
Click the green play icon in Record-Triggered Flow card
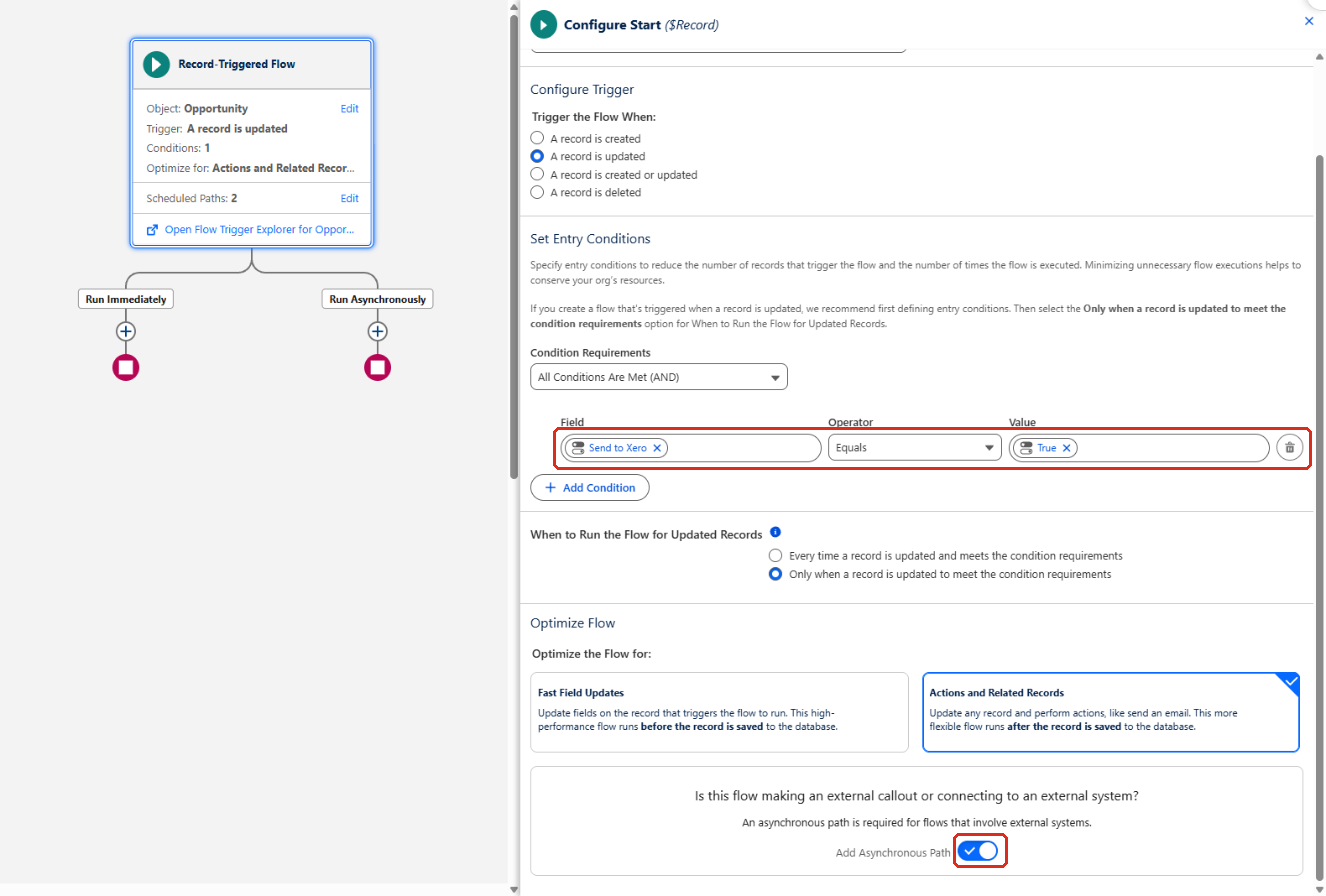156,64
